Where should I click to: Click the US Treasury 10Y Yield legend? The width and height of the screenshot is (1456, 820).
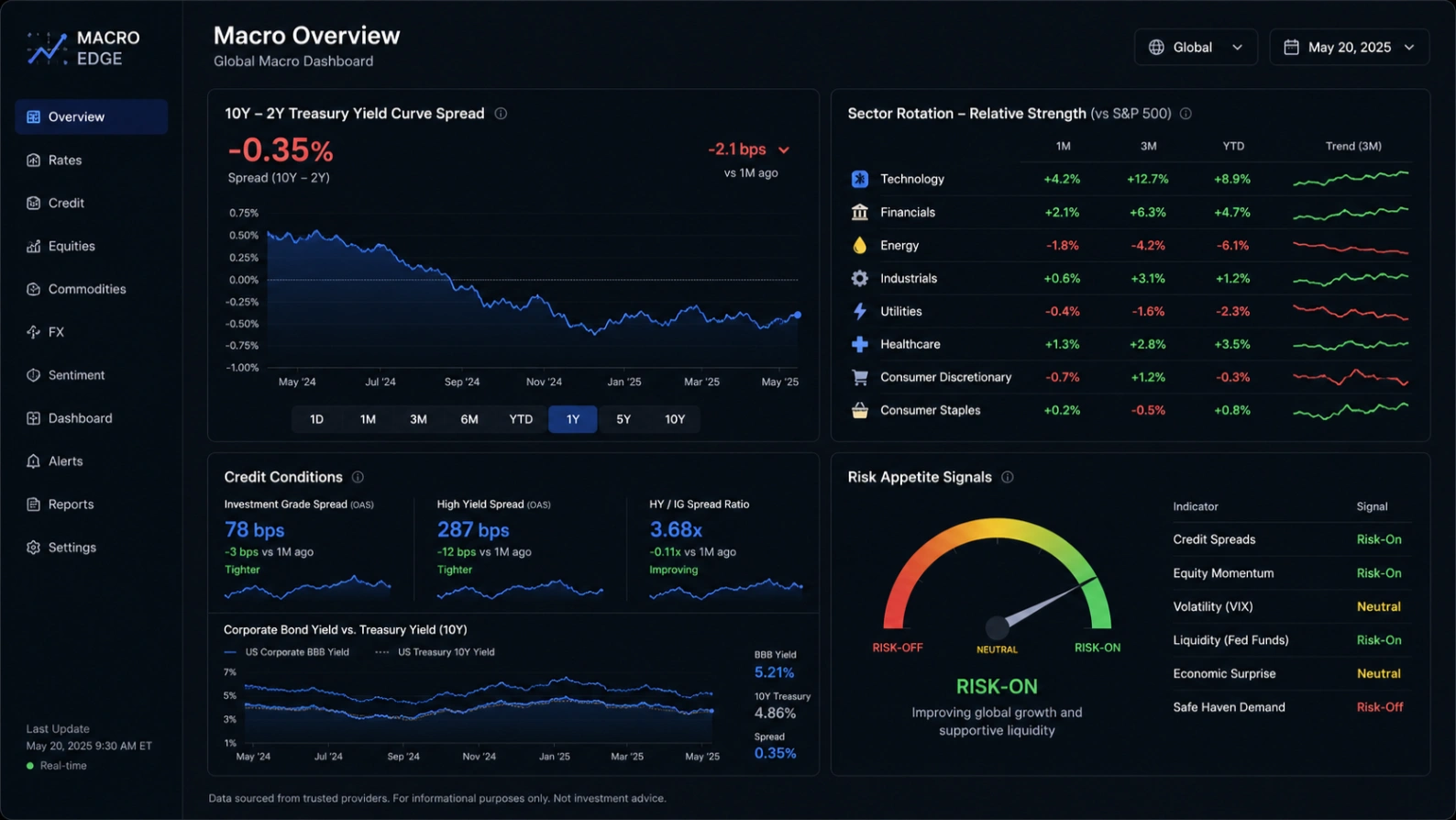pos(435,652)
